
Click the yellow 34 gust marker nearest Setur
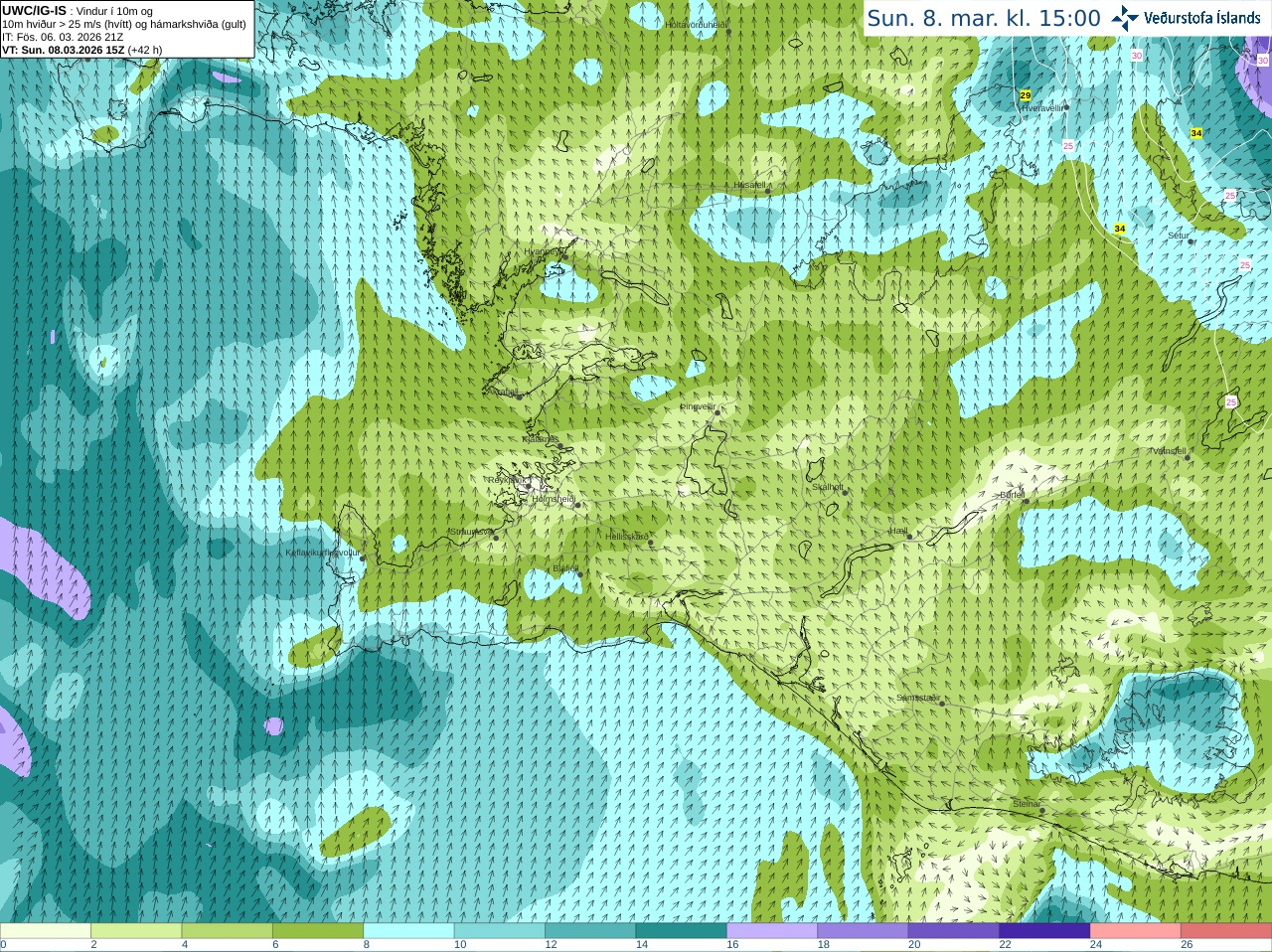point(1120,229)
